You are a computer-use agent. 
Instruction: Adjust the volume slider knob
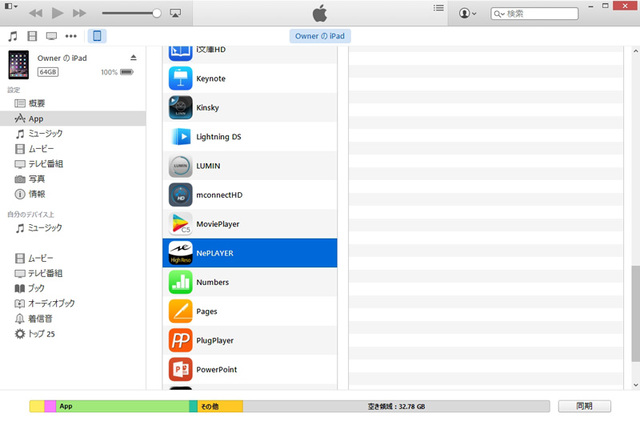157,14
